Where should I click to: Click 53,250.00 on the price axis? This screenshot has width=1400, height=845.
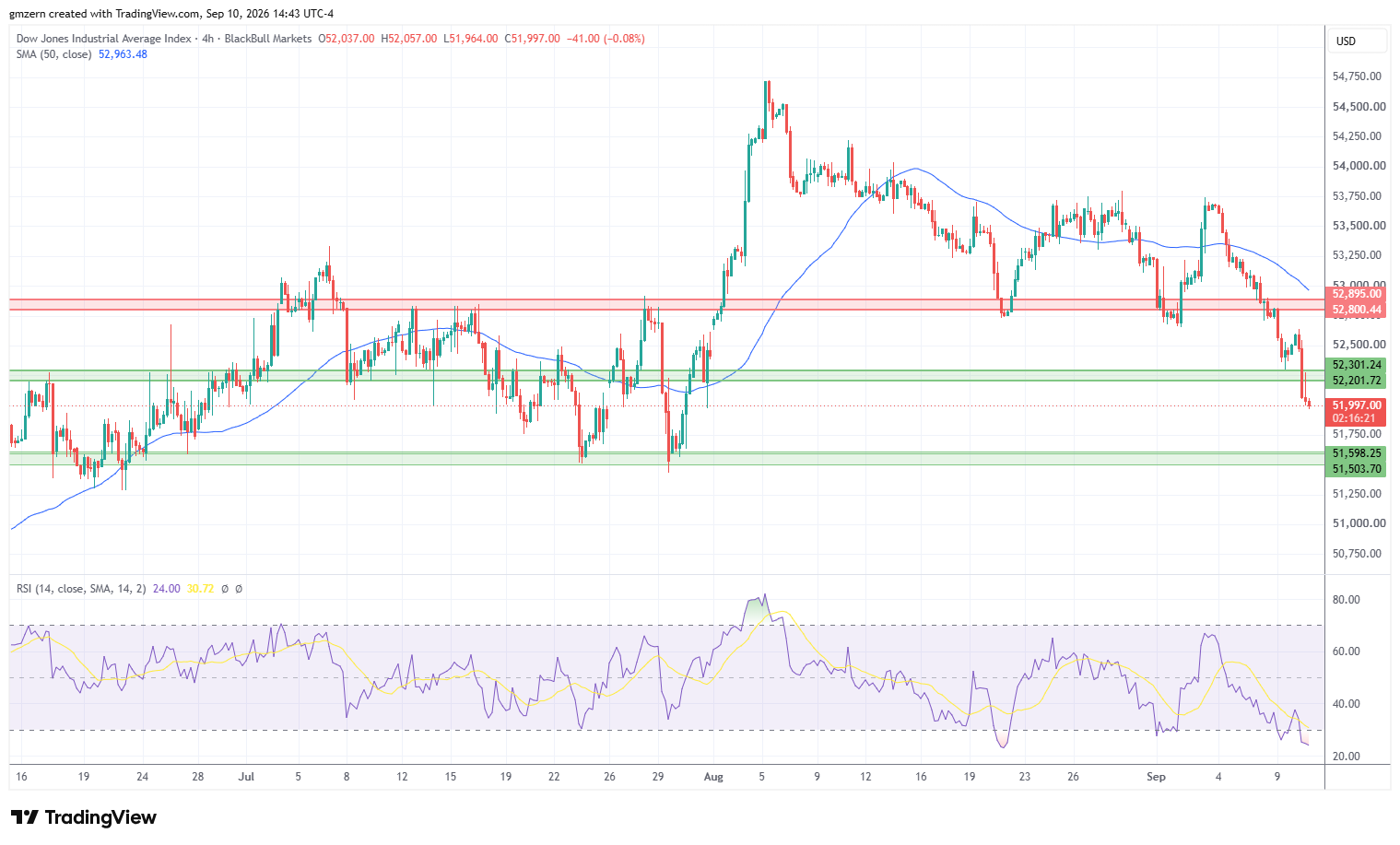click(1357, 255)
